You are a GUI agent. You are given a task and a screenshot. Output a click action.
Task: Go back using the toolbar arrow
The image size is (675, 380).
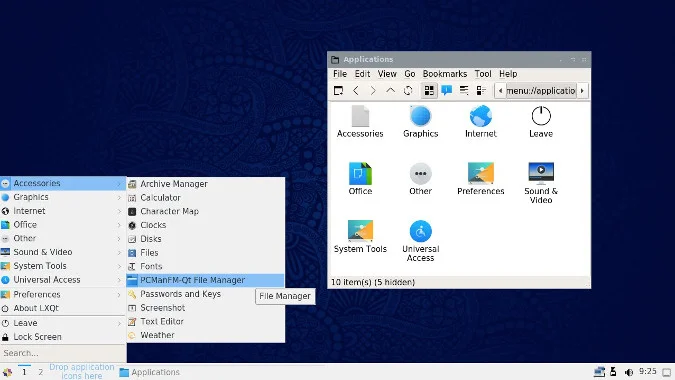pos(356,90)
